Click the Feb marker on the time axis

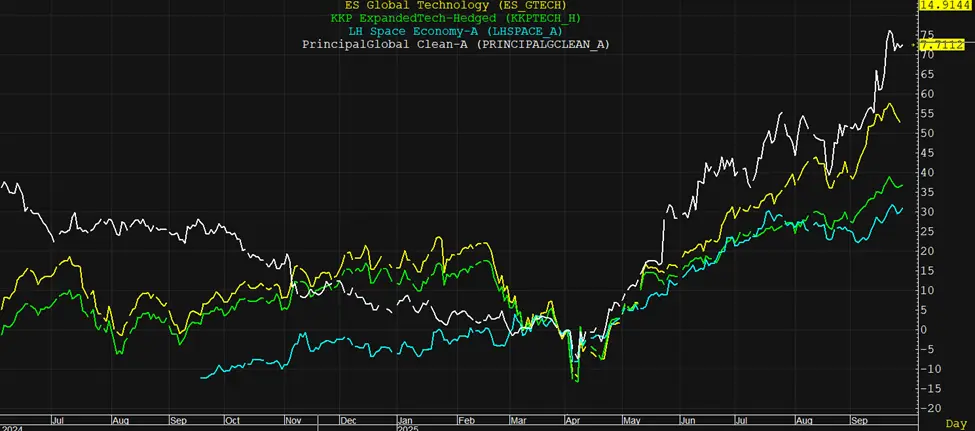pos(466,421)
